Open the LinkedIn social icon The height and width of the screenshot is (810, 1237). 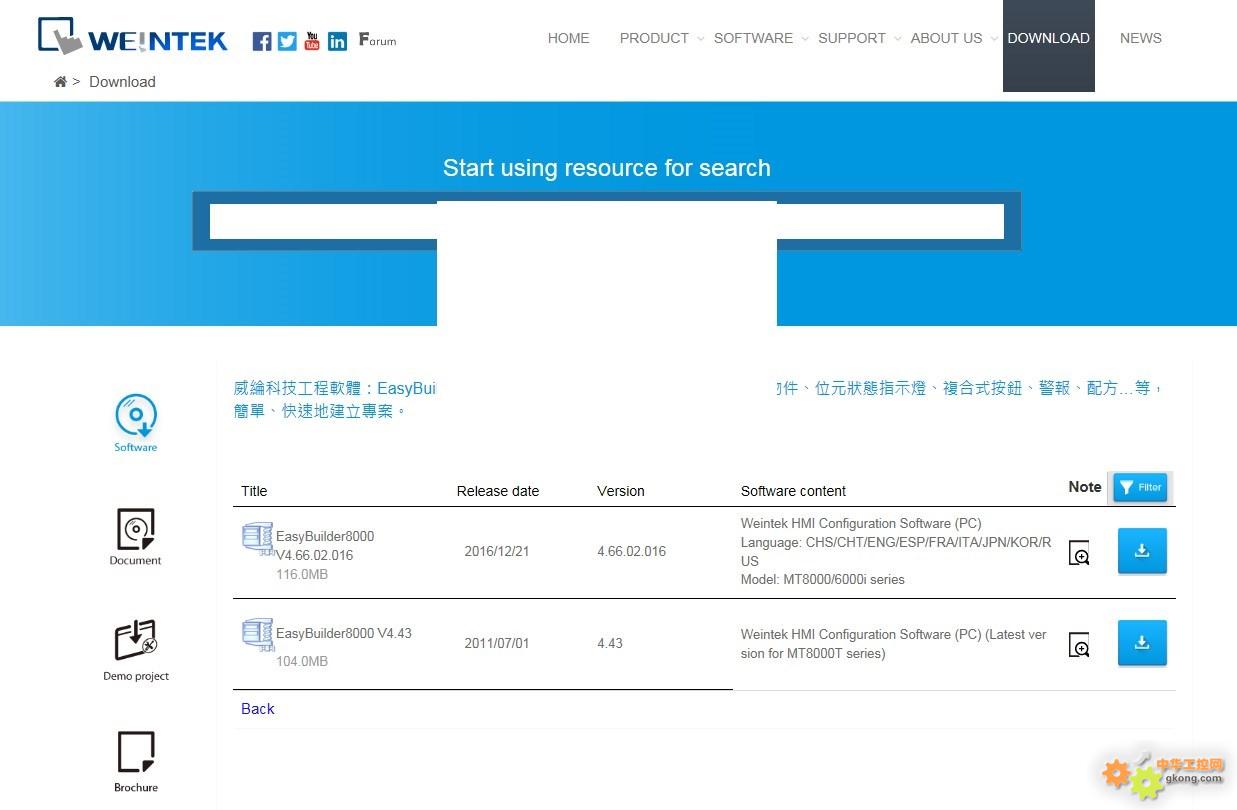[338, 41]
